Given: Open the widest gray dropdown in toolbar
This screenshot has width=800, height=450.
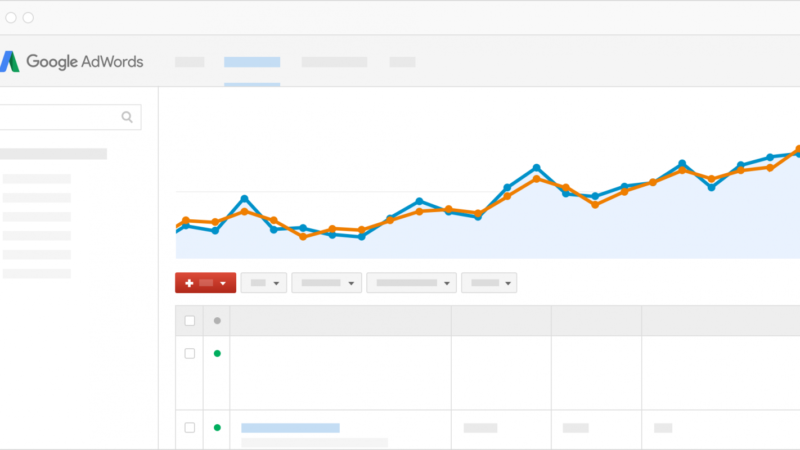Looking at the screenshot, I should pyautogui.click(x=411, y=283).
